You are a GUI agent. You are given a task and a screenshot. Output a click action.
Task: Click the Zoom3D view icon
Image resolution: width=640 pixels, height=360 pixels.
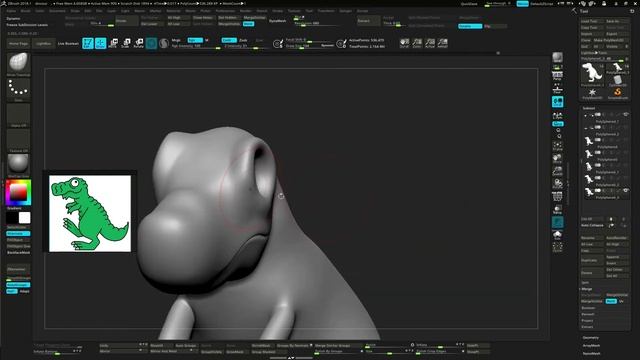(x=557, y=172)
